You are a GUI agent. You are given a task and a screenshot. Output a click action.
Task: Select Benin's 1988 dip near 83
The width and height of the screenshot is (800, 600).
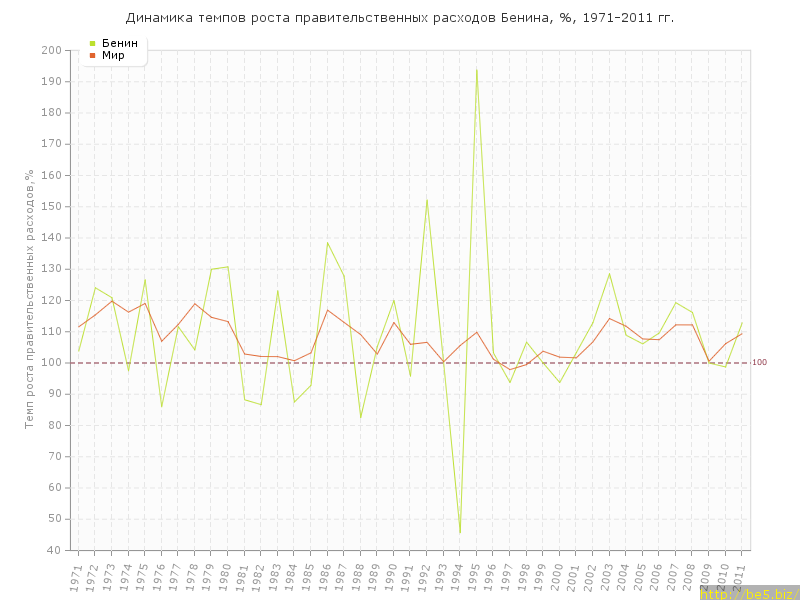tap(361, 416)
